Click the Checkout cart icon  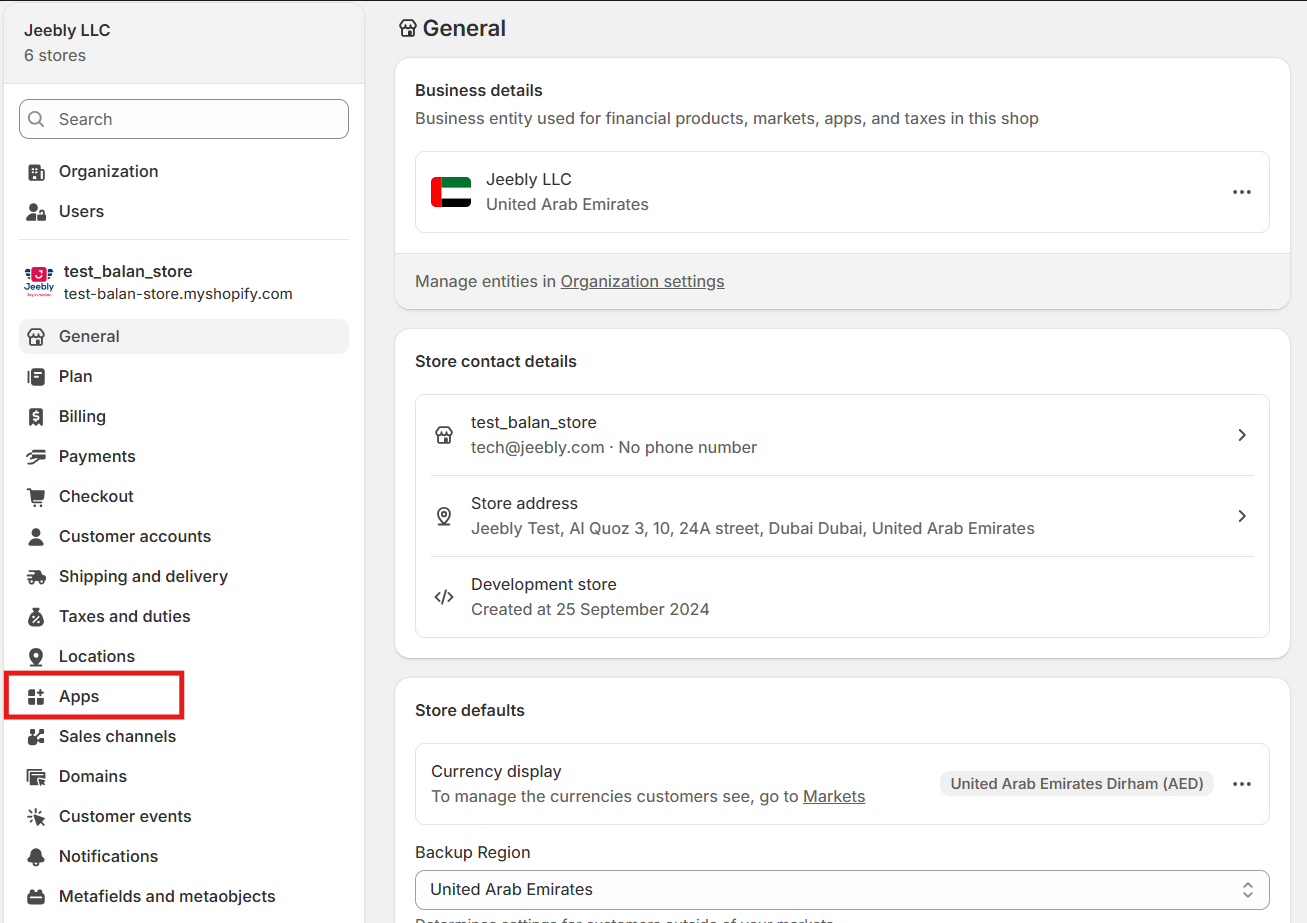[x=36, y=497]
